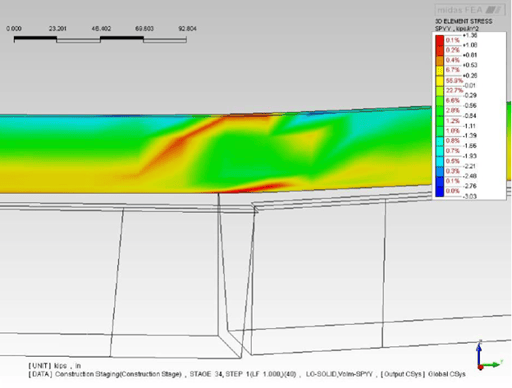
Task: Click the distance scale bar ruler
Action: pos(100,40)
